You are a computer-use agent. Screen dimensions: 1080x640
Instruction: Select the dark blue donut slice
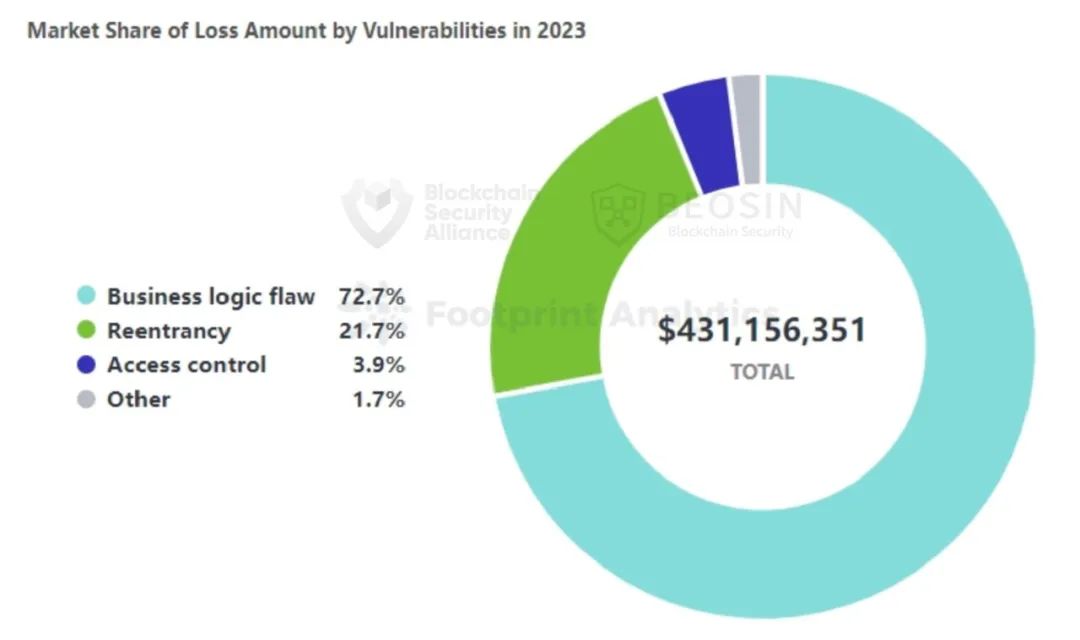click(702, 135)
